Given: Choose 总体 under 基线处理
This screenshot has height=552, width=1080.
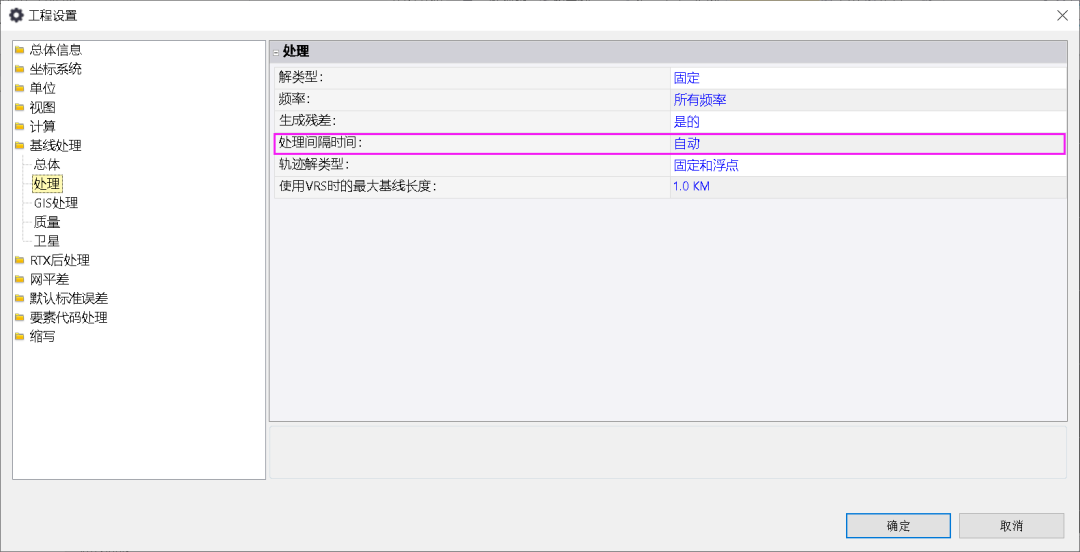Looking at the screenshot, I should point(47,165).
